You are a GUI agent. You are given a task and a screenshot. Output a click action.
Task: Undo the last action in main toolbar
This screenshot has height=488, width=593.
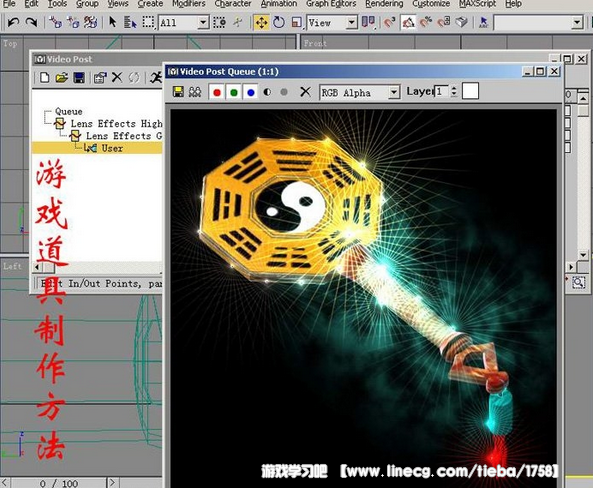click(x=14, y=22)
